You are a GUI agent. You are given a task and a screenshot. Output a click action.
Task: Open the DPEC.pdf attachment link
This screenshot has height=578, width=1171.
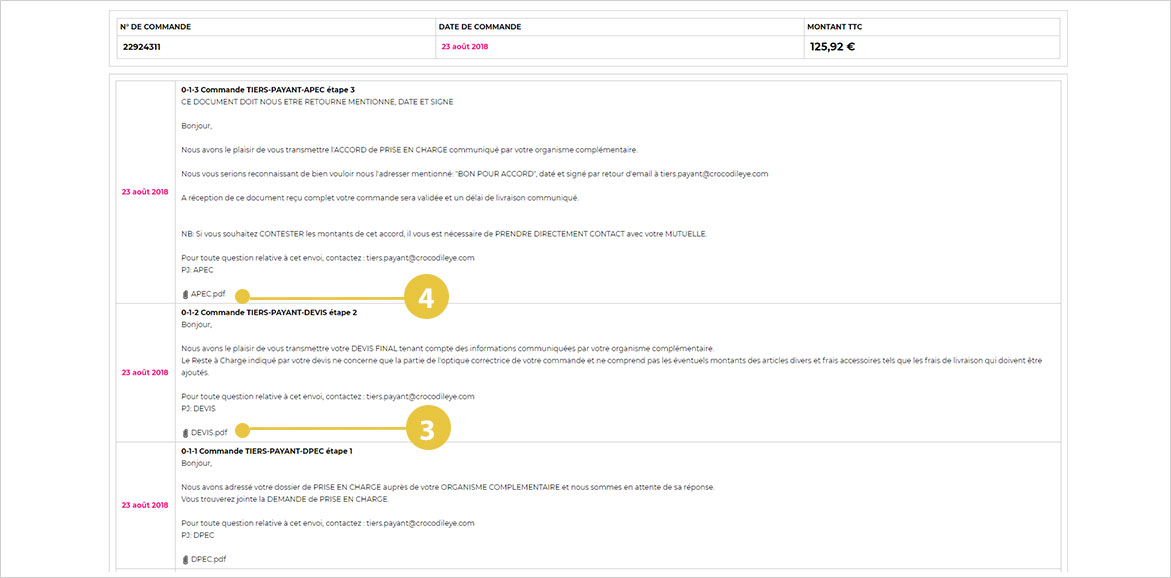[207, 559]
